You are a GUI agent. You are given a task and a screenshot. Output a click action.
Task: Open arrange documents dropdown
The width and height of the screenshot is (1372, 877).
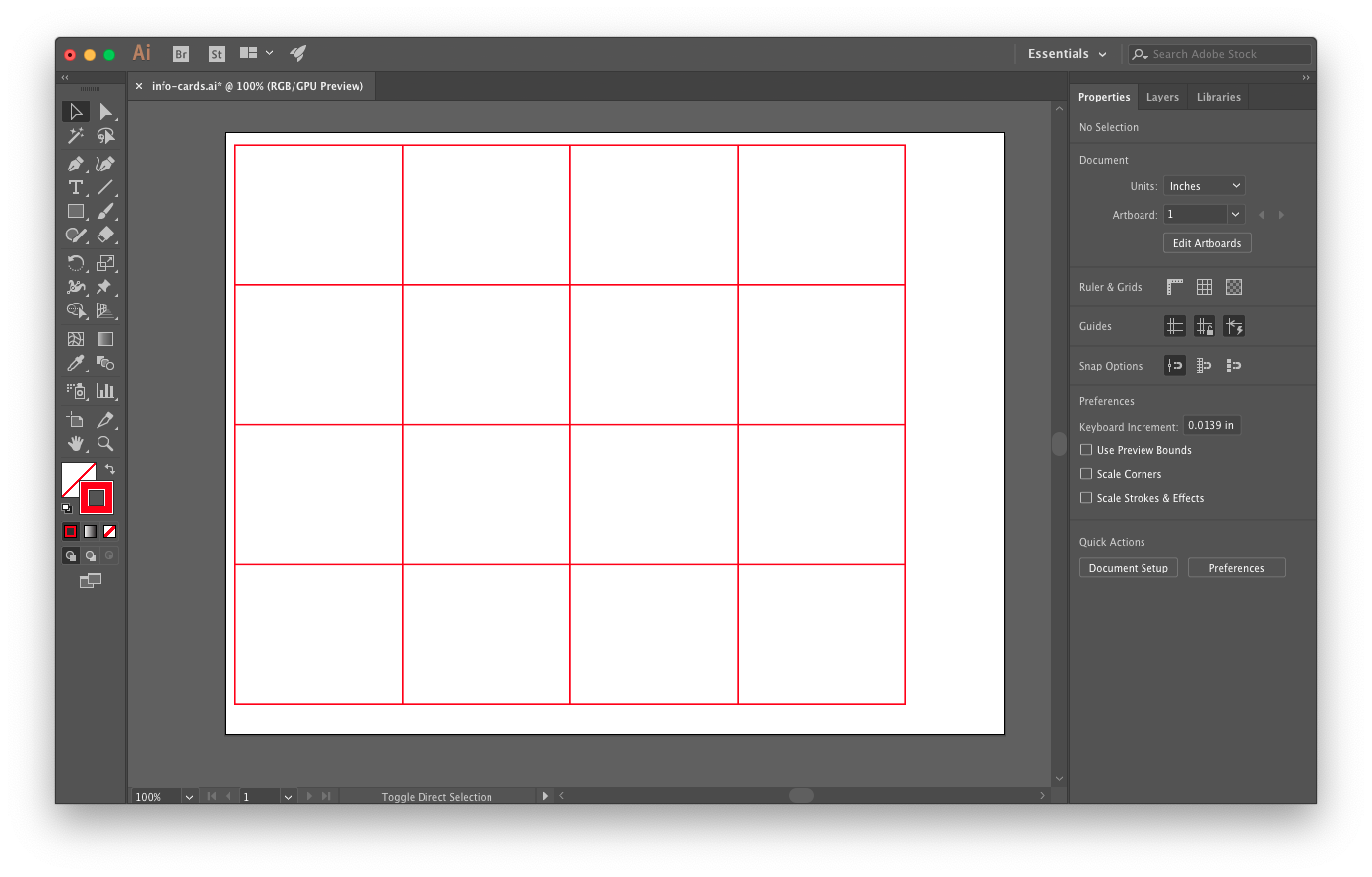tap(256, 53)
